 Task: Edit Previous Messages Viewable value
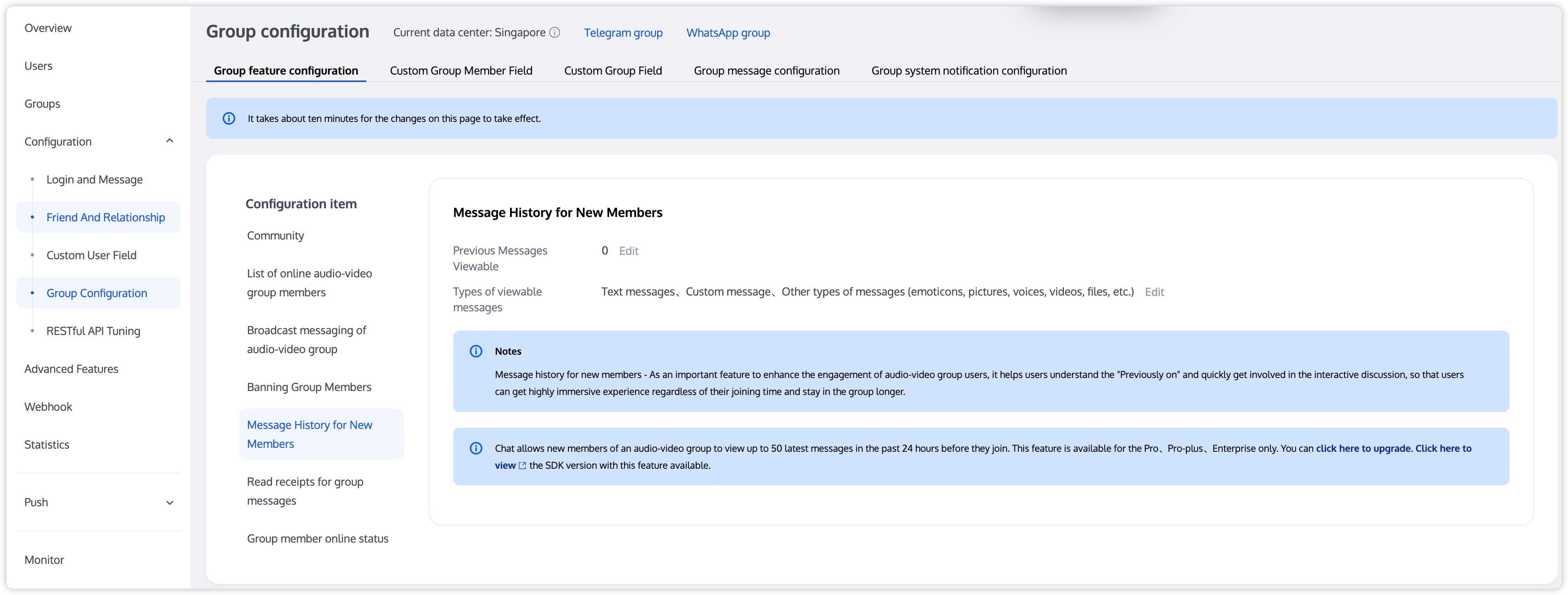point(628,251)
